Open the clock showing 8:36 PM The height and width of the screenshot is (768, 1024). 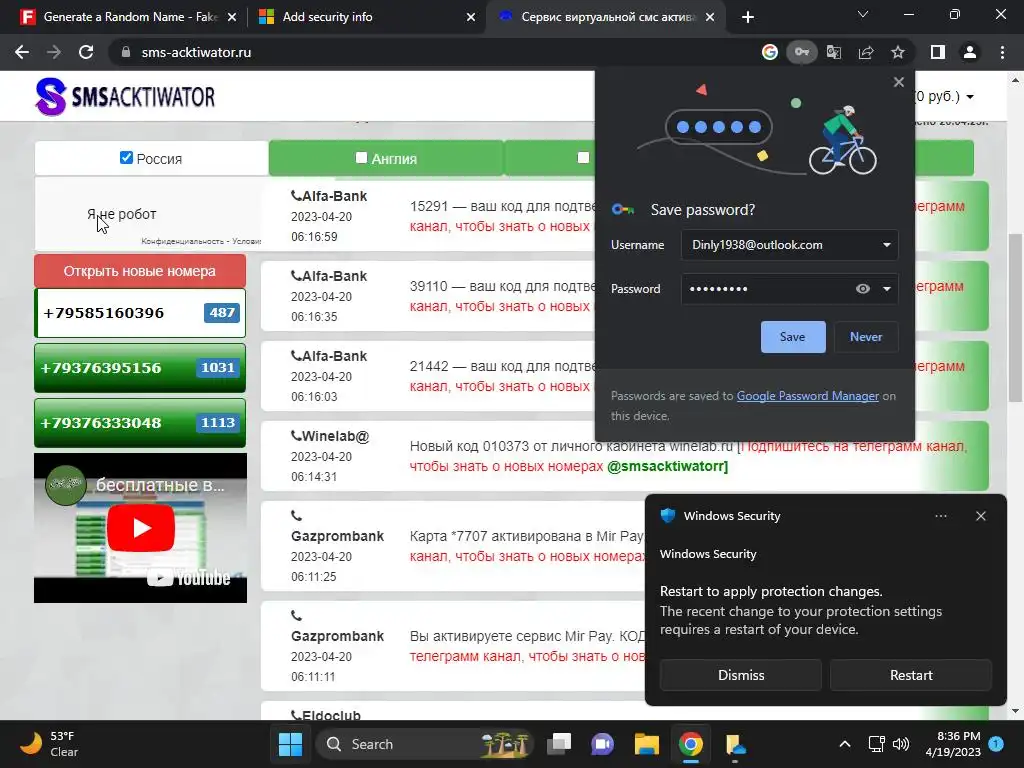pyautogui.click(x=953, y=744)
